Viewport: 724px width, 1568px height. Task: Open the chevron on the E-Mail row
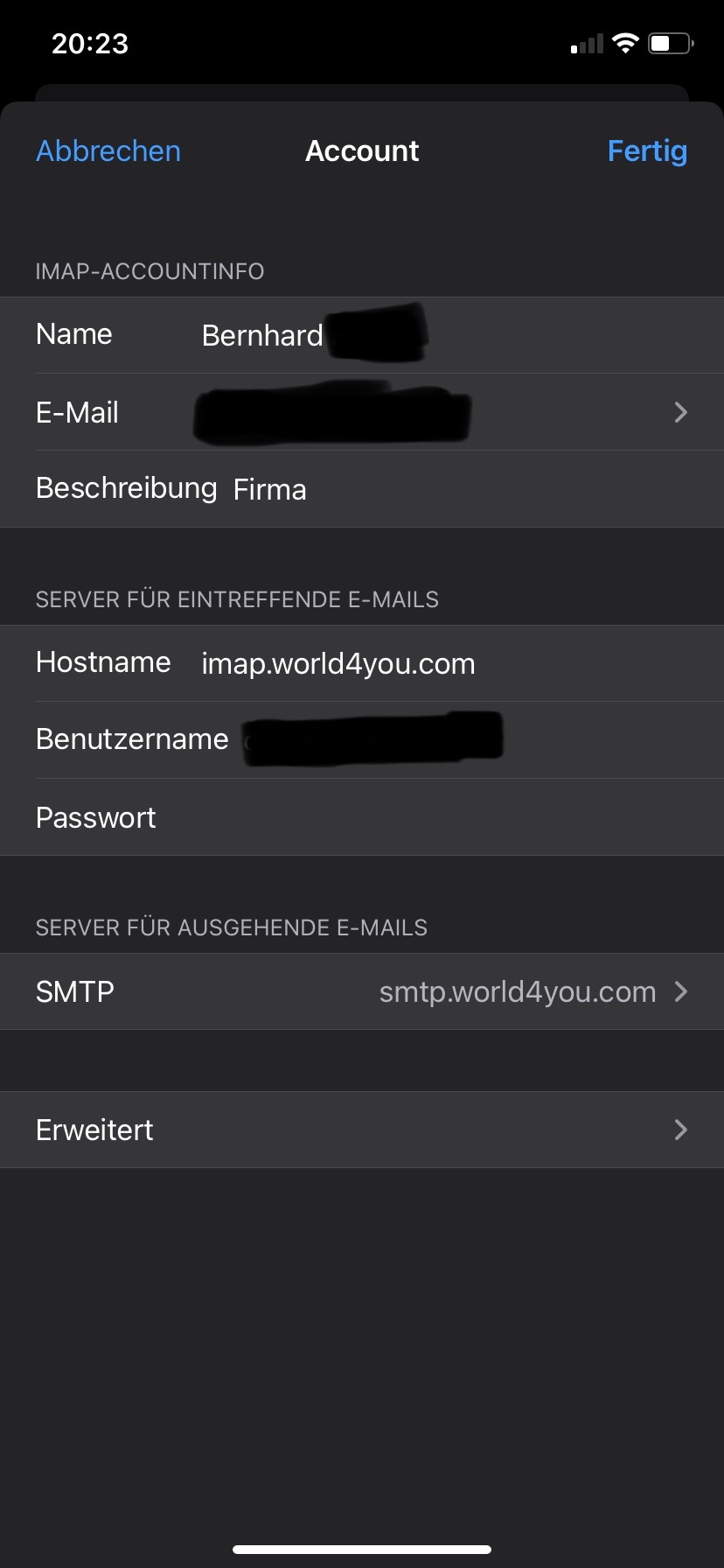coord(681,412)
